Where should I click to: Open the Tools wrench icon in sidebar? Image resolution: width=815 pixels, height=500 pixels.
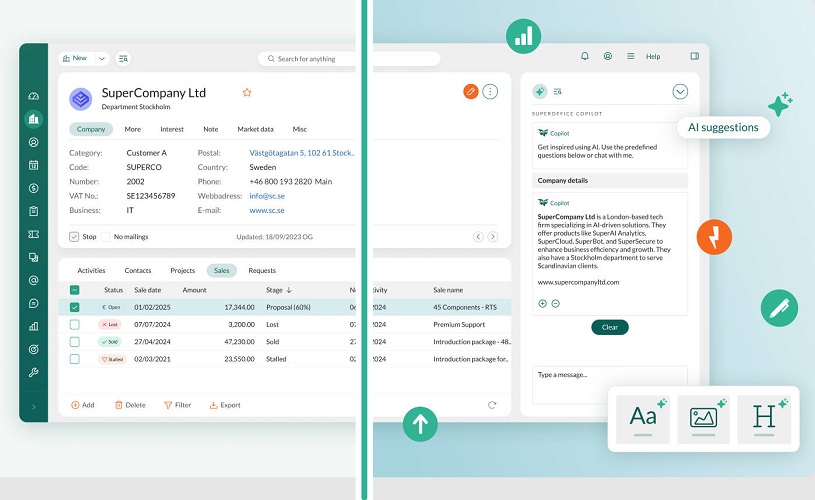coord(33,372)
